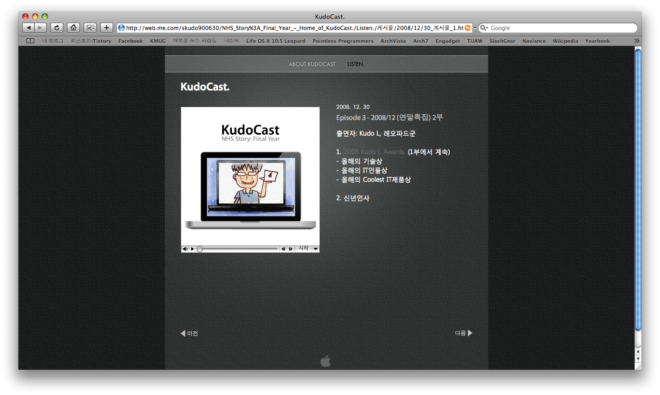Play the podcast episode in the player

[x=192, y=249]
